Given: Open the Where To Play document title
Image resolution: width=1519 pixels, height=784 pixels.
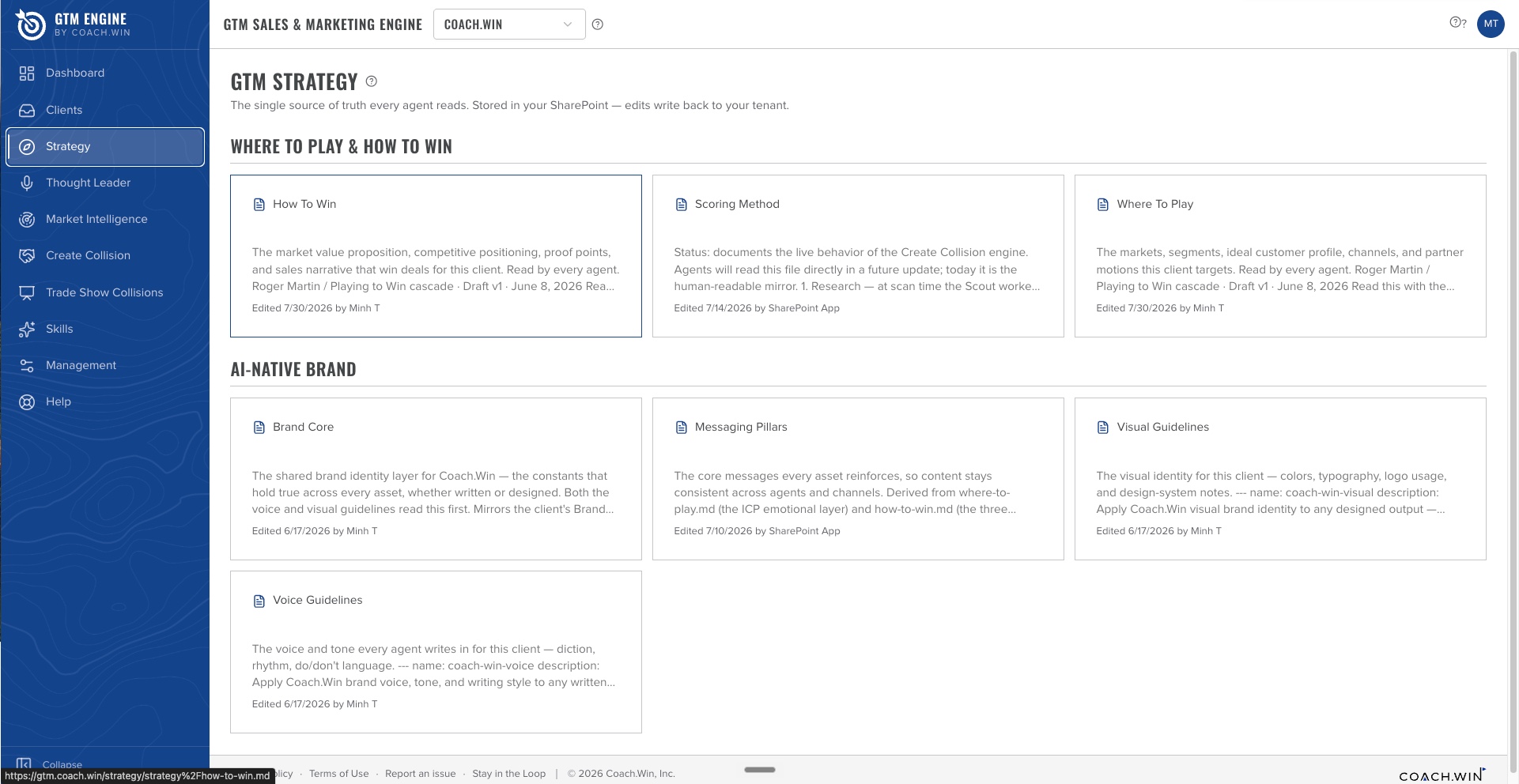Looking at the screenshot, I should click(1155, 204).
